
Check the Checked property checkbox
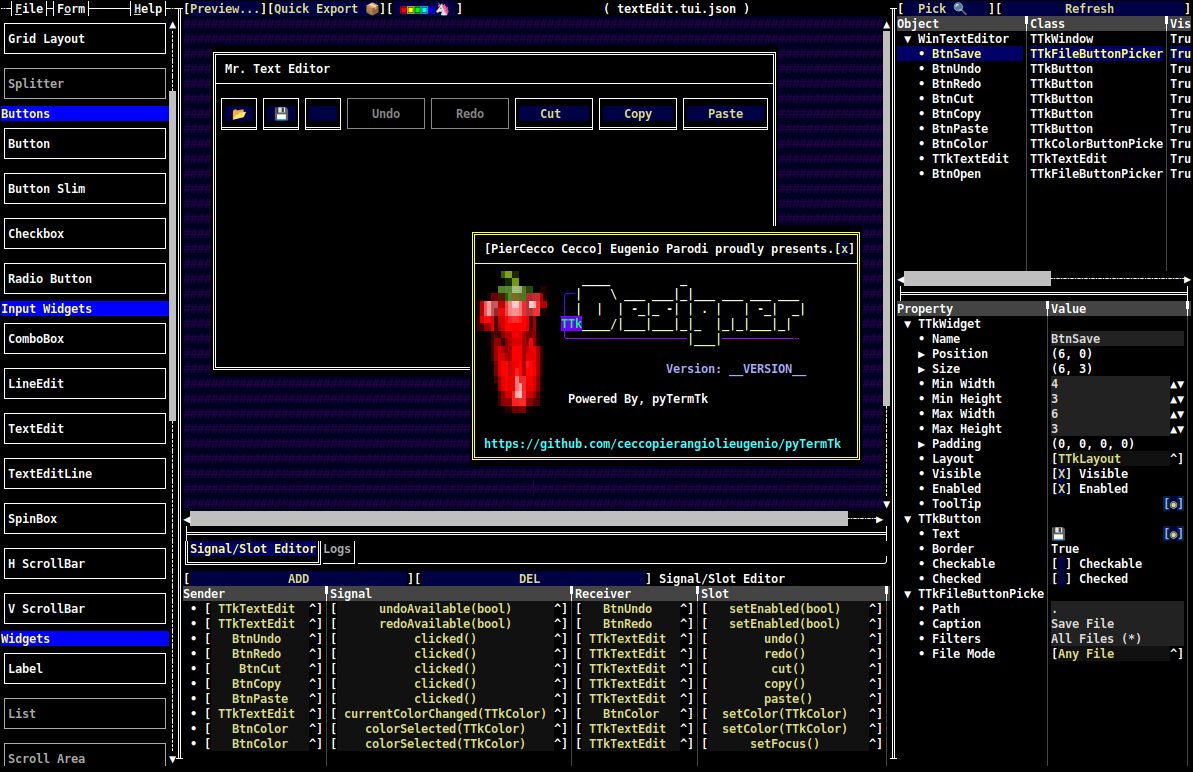tap(1062, 578)
